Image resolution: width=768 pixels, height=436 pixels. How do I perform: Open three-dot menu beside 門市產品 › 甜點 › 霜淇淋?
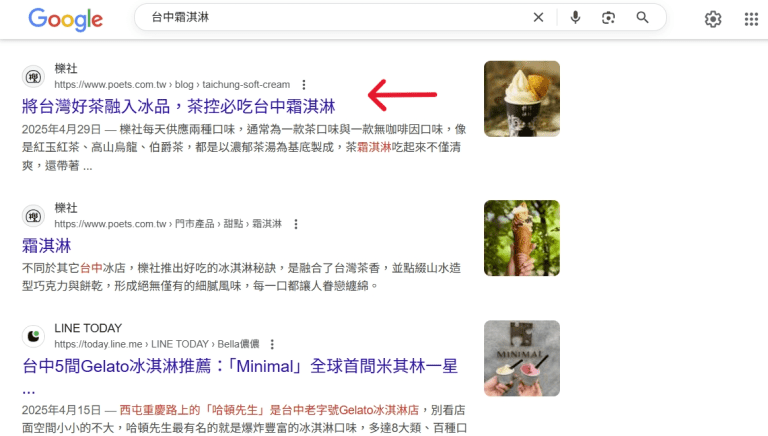[x=296, y=224]
